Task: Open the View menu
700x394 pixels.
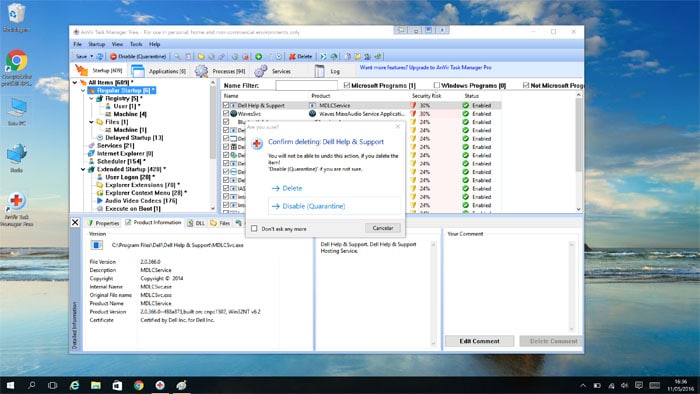Action: (x=117, y=44)
